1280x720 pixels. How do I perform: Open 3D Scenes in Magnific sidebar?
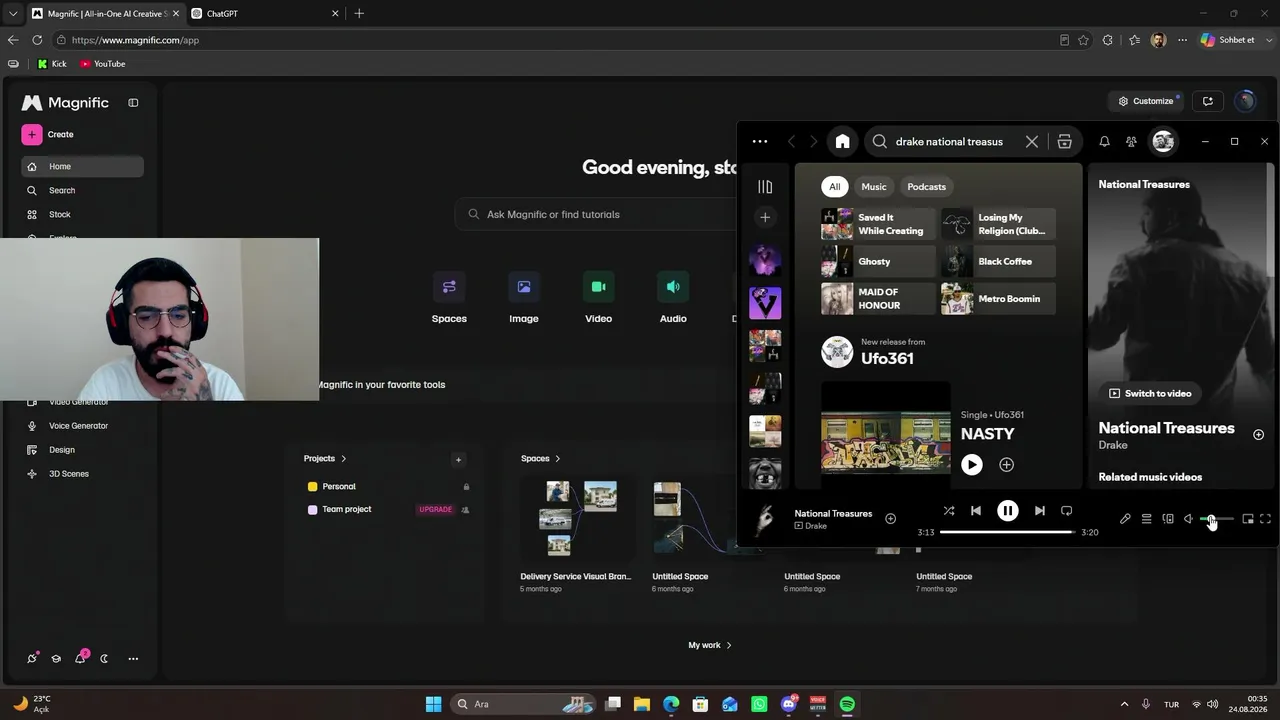(82, 474)
